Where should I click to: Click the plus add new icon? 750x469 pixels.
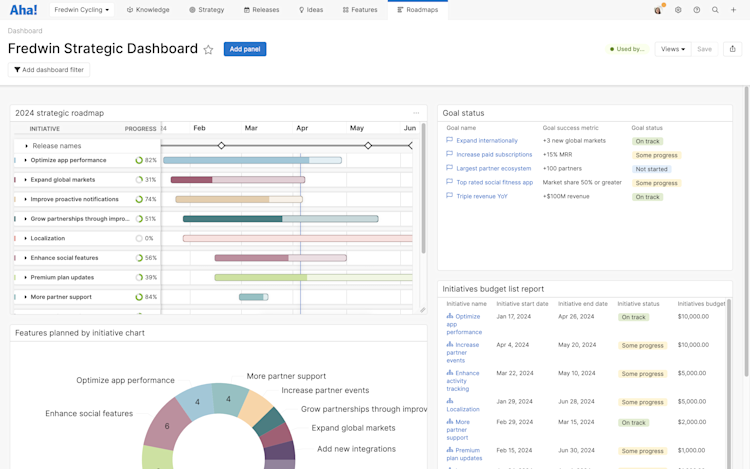tap(733, 10)
